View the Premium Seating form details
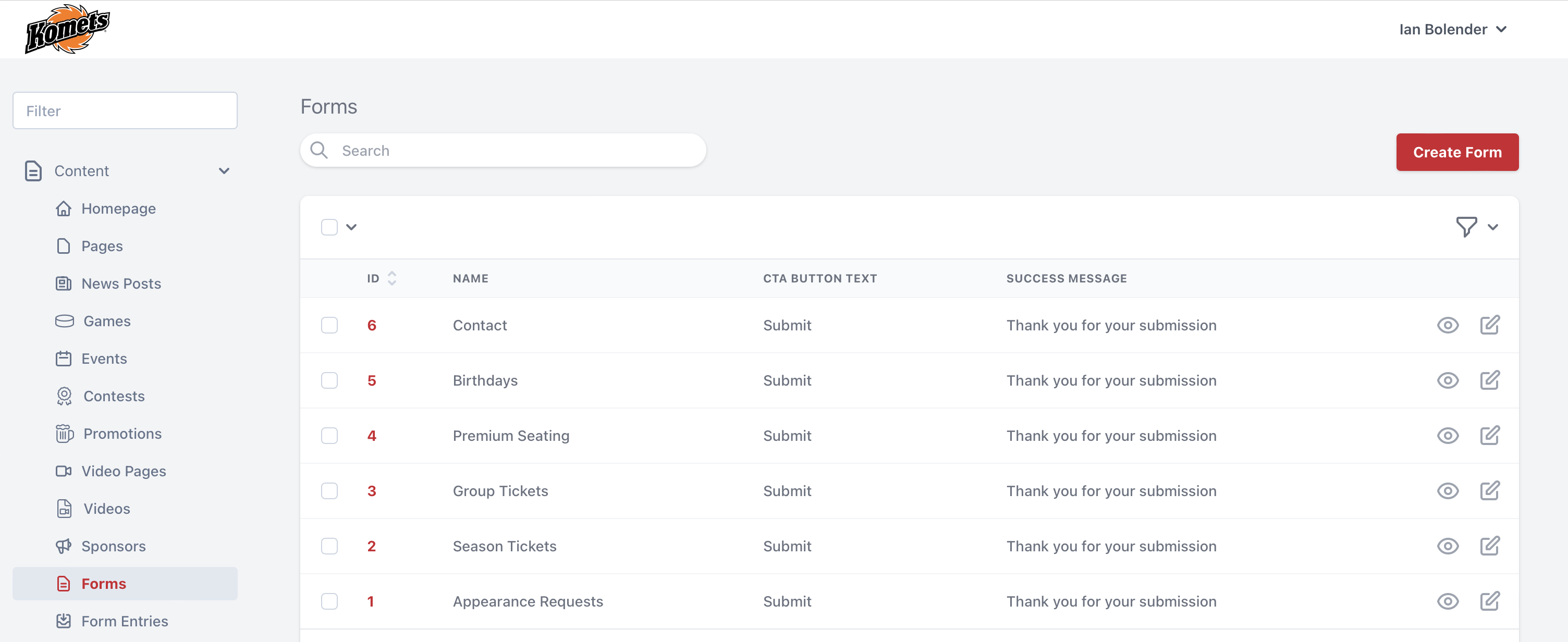Screen dimensions: 1568x642 pyautogui.click(x=1448, y=436)
